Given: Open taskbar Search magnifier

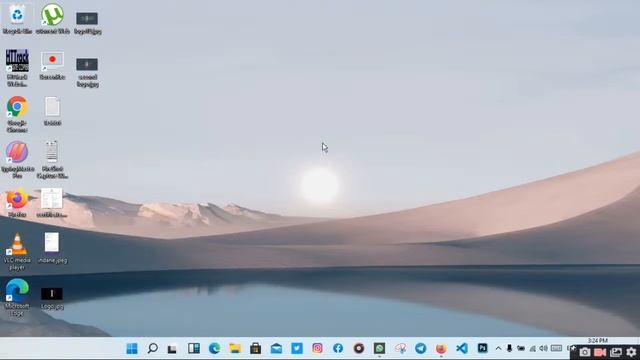Looking at the screenshot, I should tap(153, 349).
